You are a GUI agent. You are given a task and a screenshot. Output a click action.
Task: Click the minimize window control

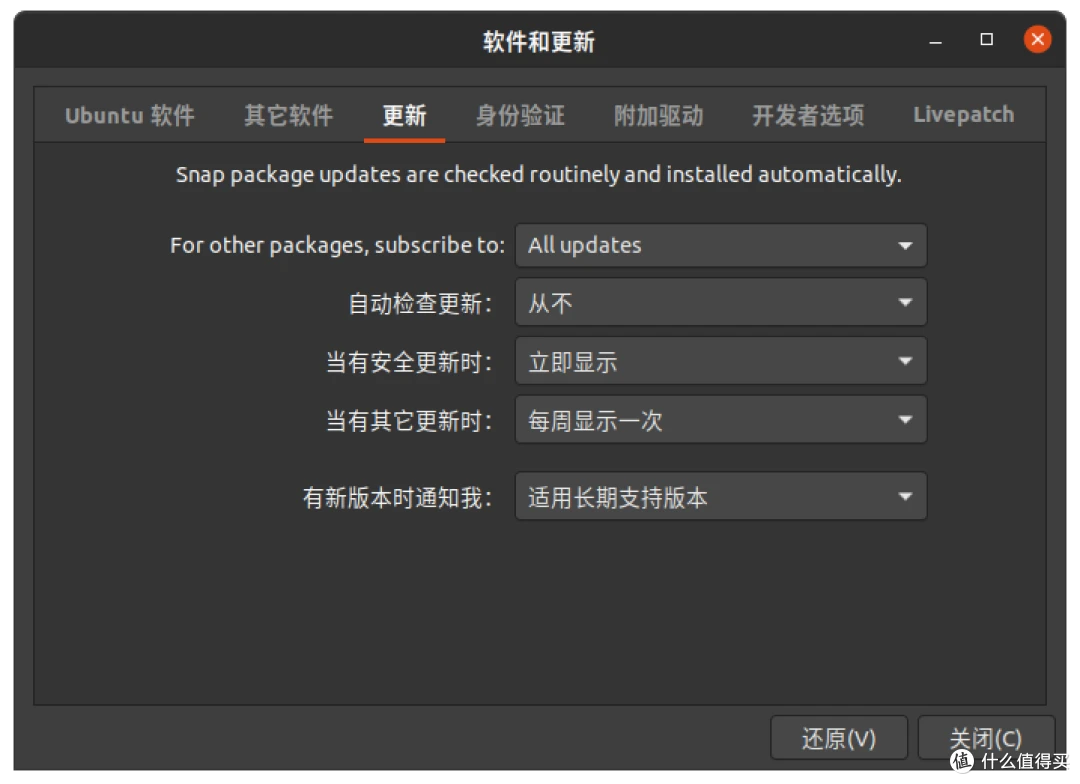tap(934, 39)
